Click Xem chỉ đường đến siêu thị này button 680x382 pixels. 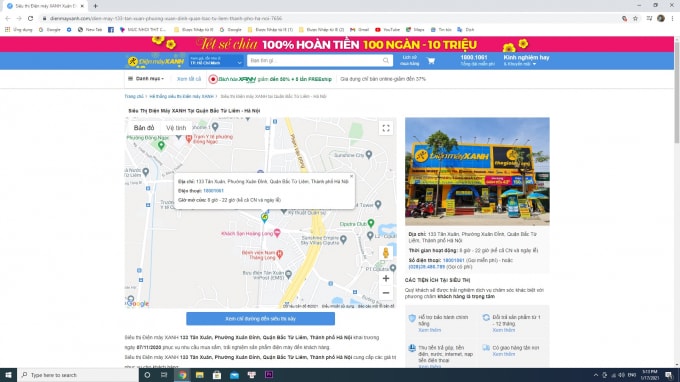pos(260,319)
